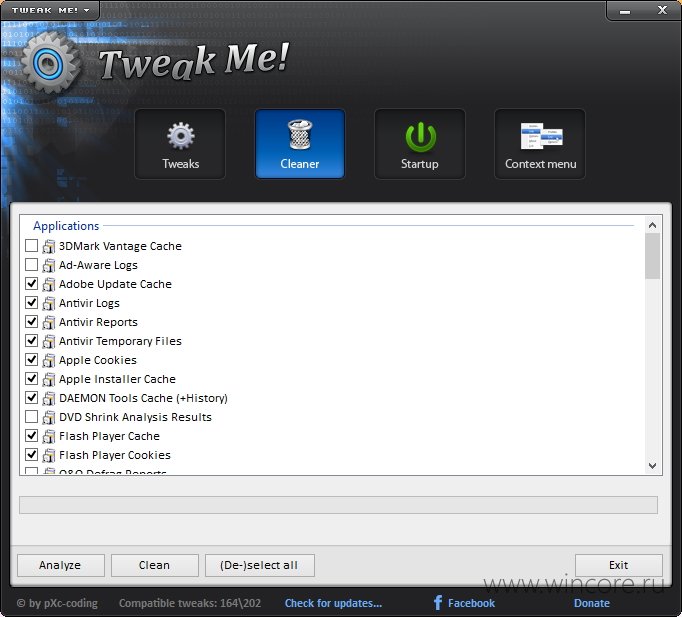Select the Antivir Reports label
This screenshot has width=682, height=617.
click(98, 322)
